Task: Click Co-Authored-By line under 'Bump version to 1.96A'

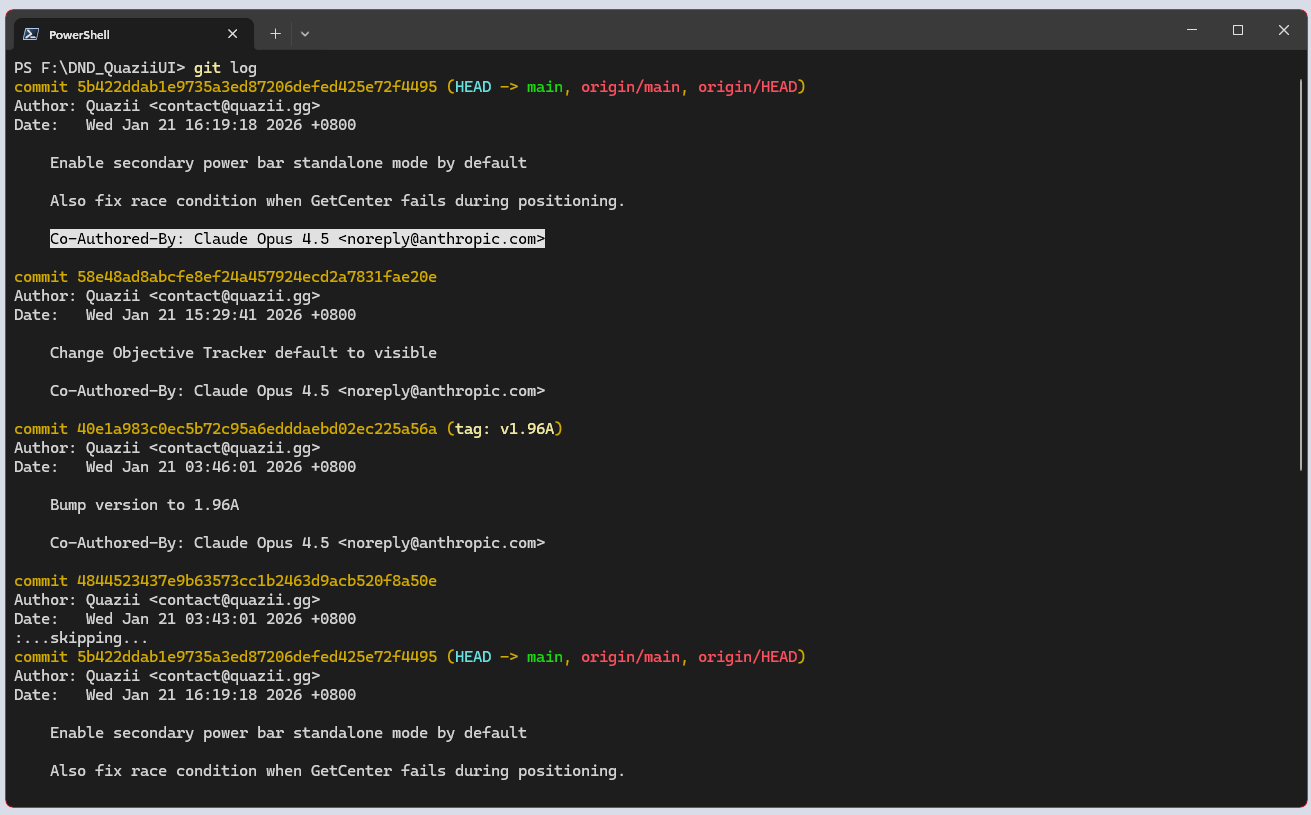Action: click(x=297, y=543)
